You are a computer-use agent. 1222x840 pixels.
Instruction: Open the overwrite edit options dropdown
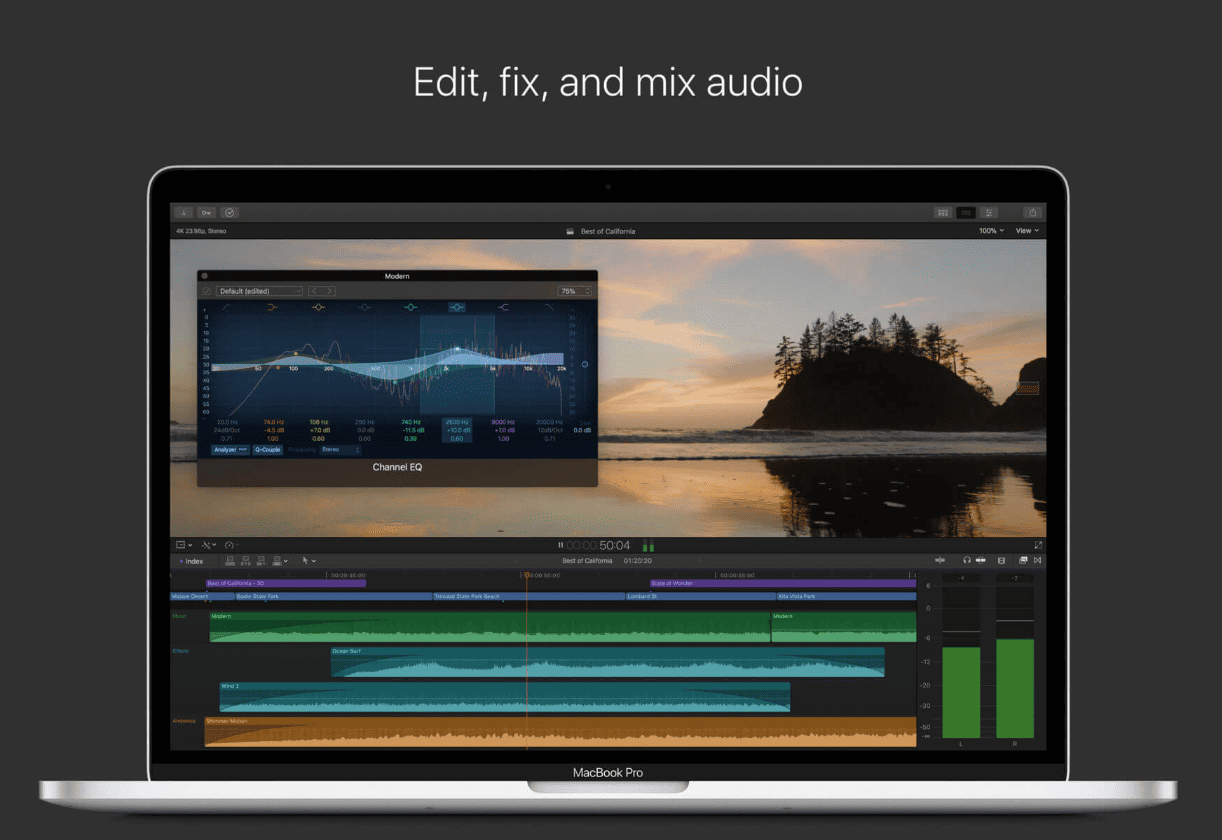tap(279, 561)
